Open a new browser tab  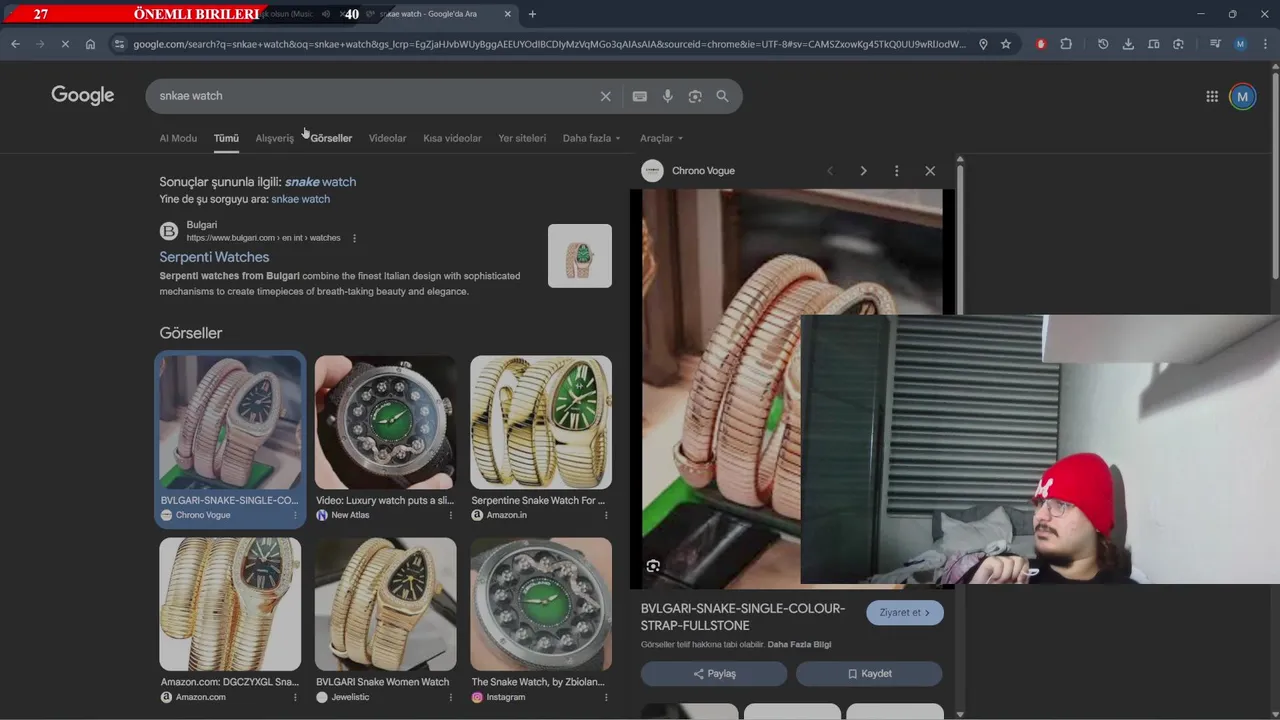pos(532,14)
